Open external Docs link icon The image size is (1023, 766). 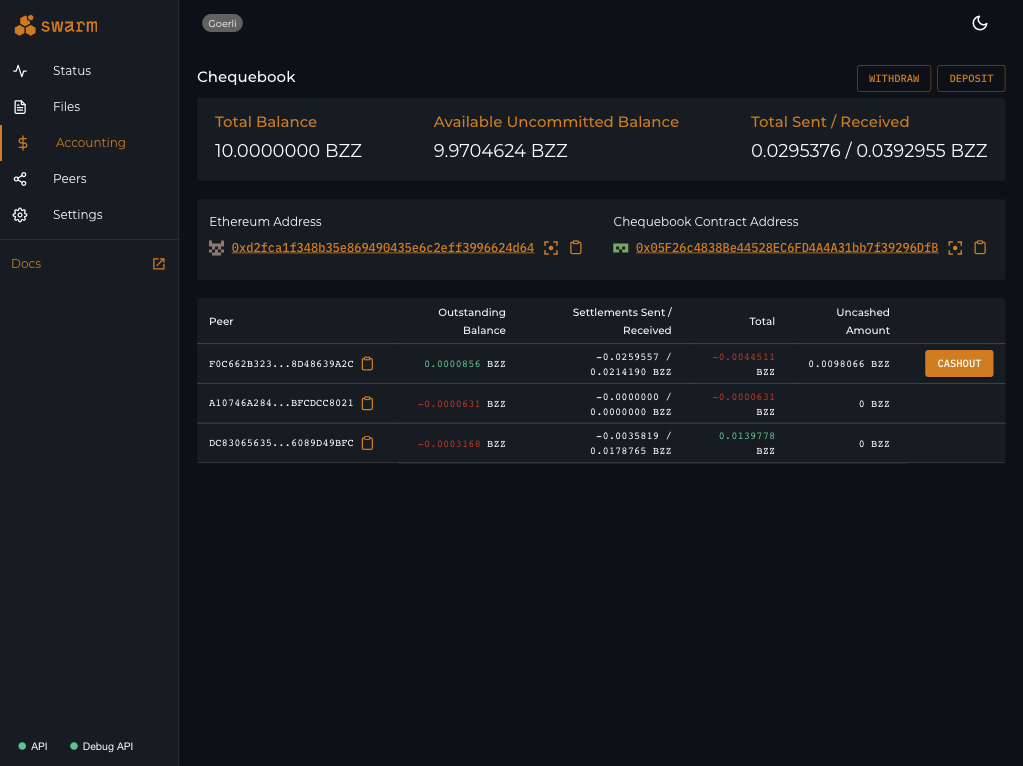[x=158, y=264]
